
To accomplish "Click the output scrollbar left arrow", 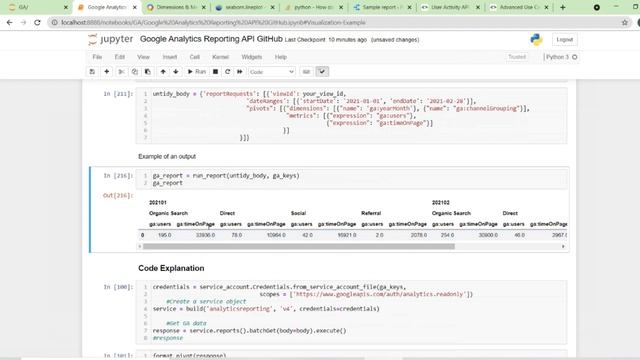I will click(x=140, y=247).
